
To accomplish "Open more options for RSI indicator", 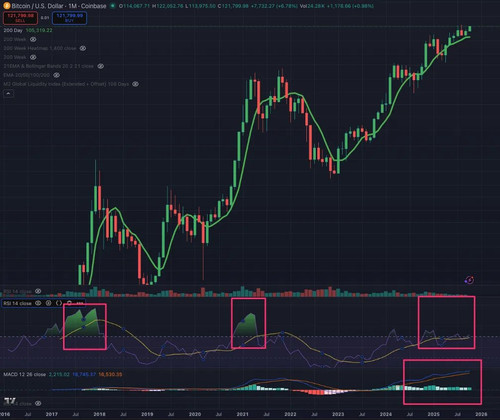I will (80, 303).
